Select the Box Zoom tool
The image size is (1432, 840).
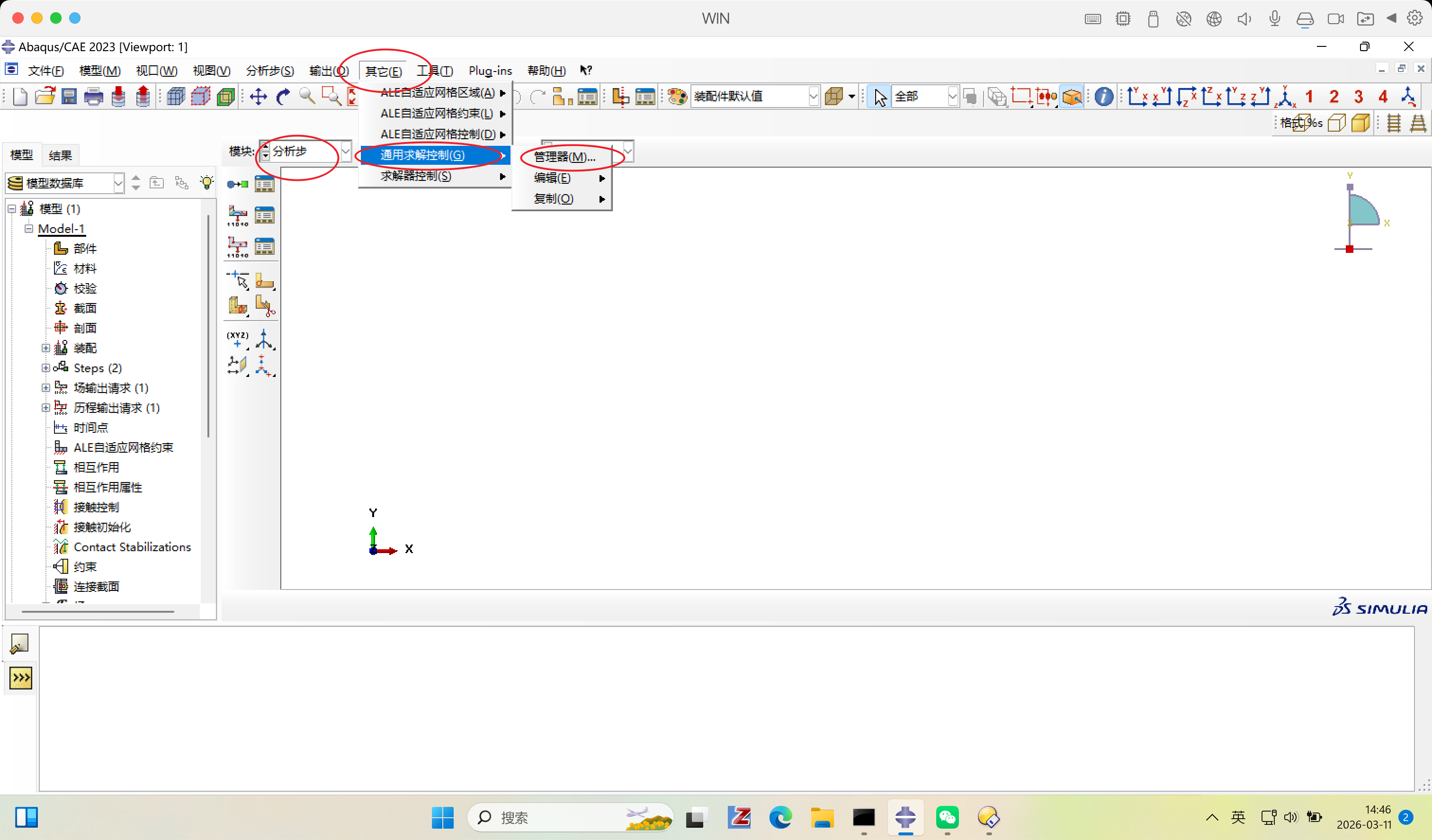click(x=331, y=97)
